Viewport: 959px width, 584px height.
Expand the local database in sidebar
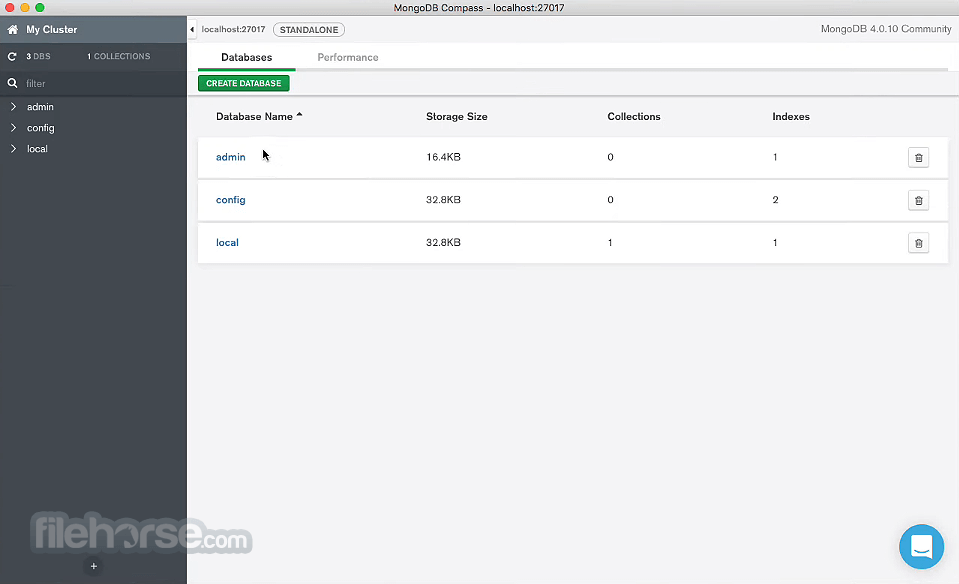[13, 149]
